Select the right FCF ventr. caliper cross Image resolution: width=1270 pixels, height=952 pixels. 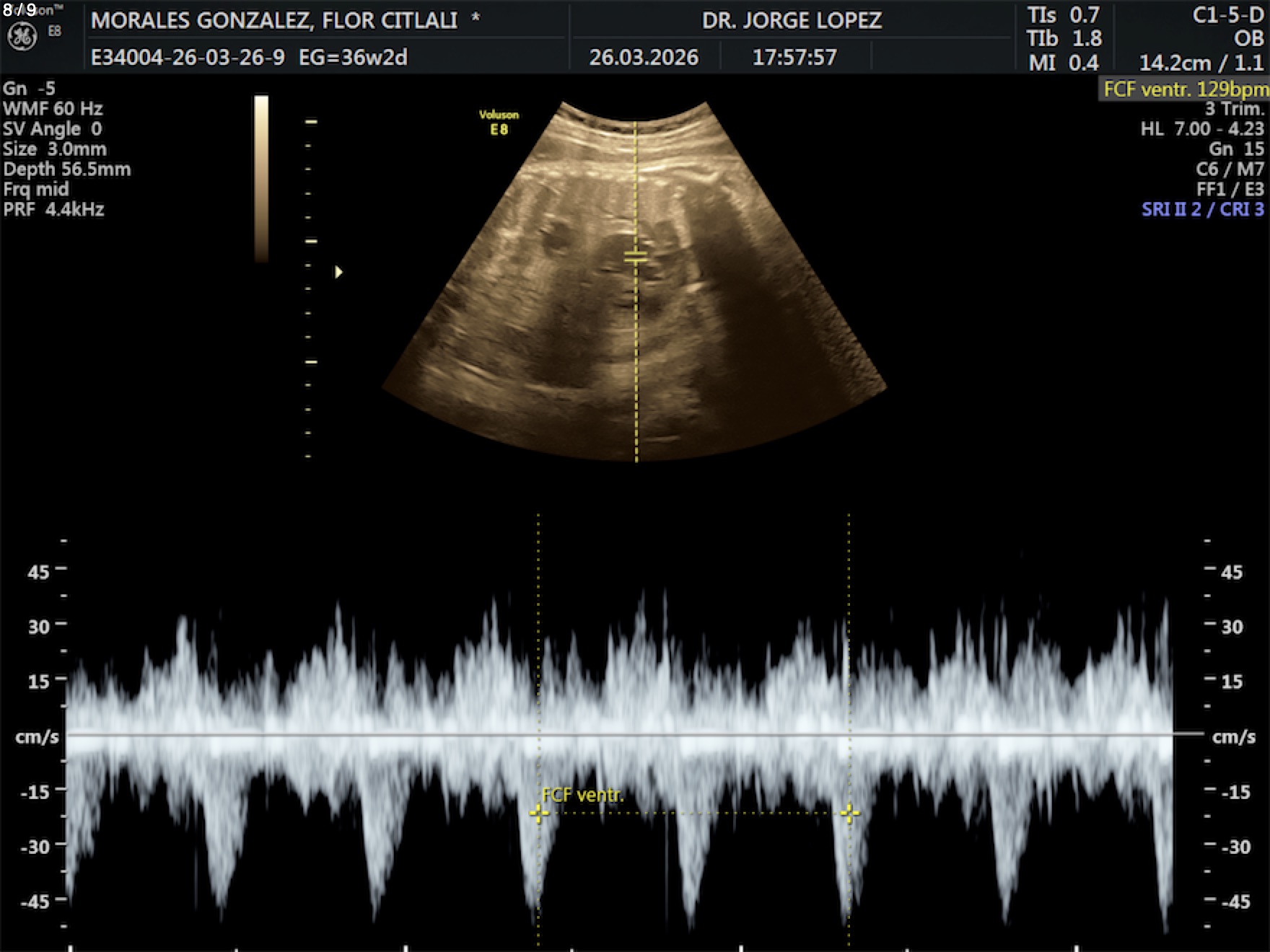click(849, 814)
